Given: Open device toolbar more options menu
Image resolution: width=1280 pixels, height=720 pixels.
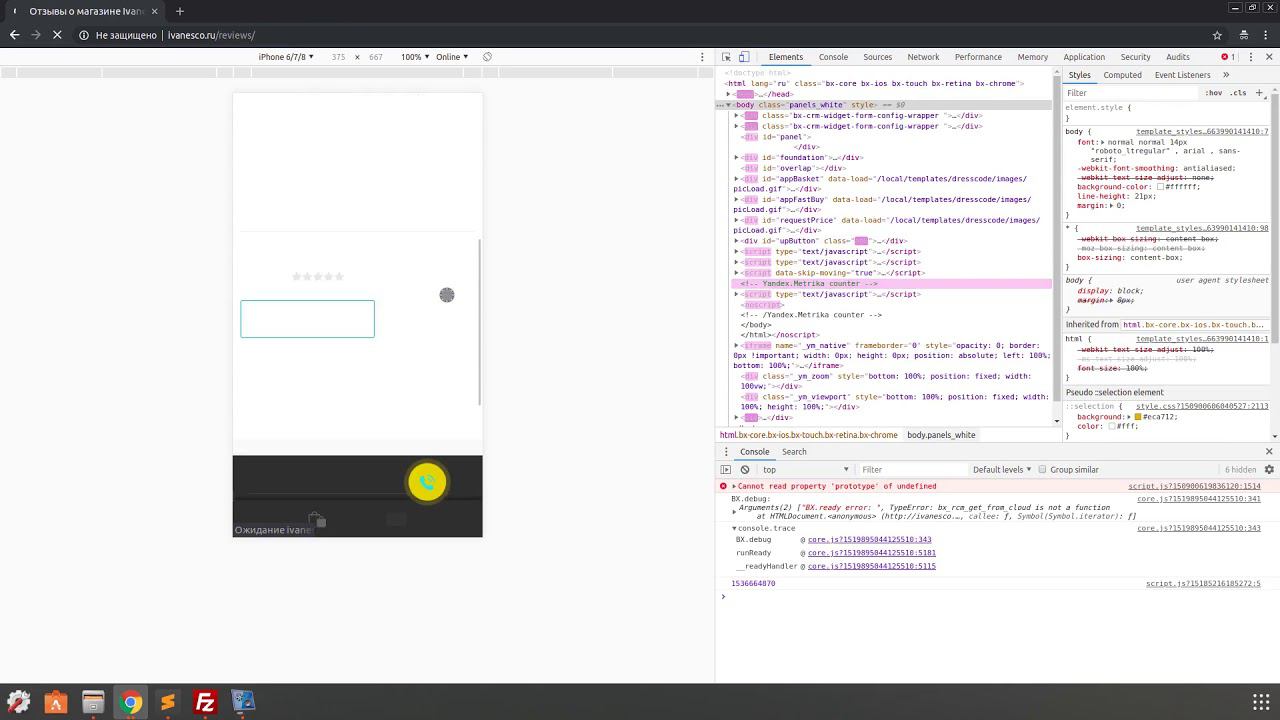Looking at the screenshot, I should [x=702, y=57].
